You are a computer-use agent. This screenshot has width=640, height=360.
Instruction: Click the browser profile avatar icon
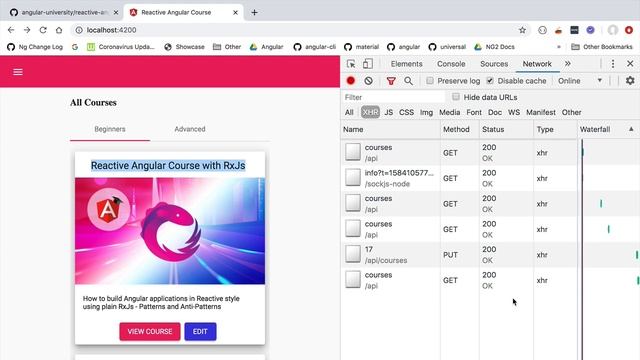pos(613,30)
